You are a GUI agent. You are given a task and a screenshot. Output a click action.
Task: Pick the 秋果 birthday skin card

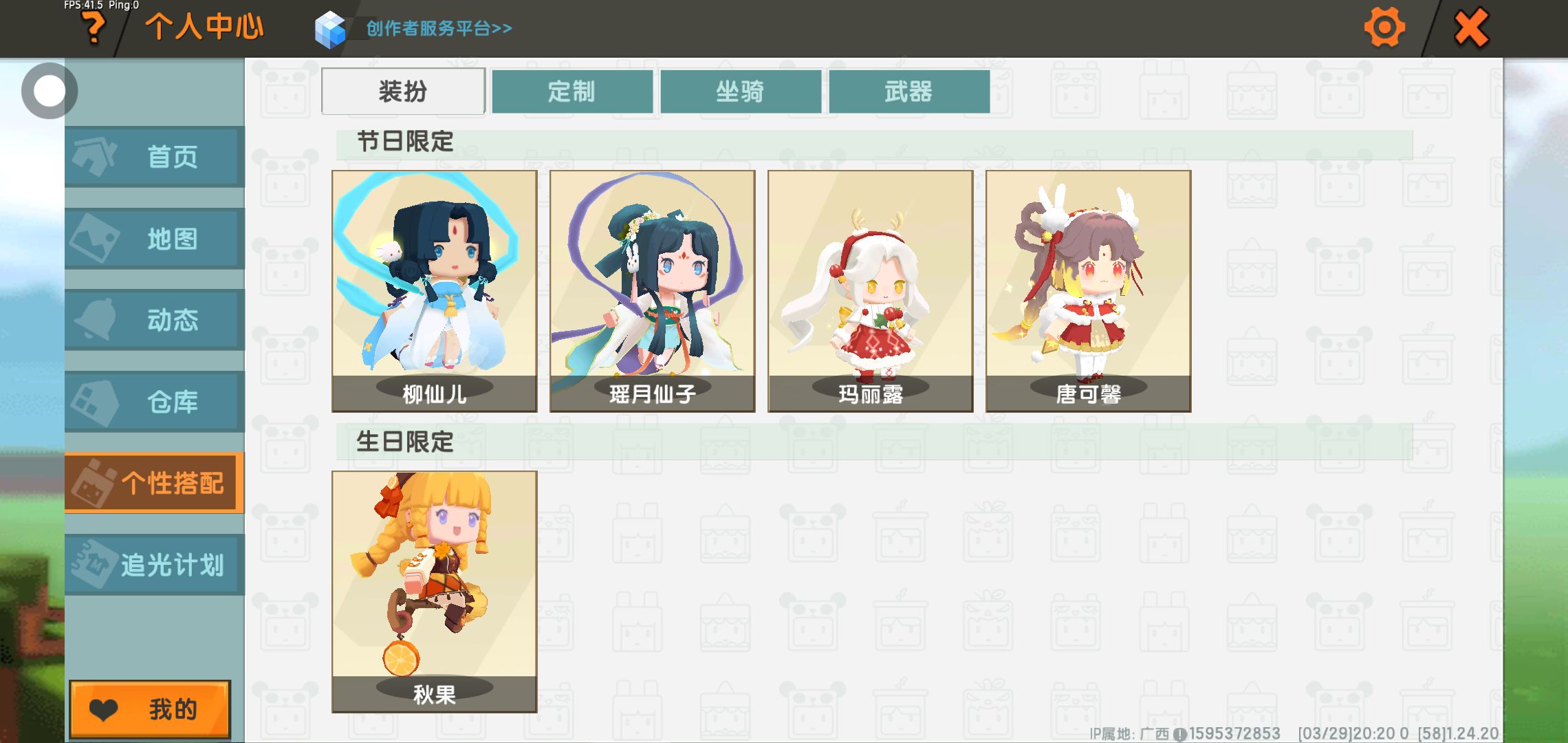pos(435,592)
